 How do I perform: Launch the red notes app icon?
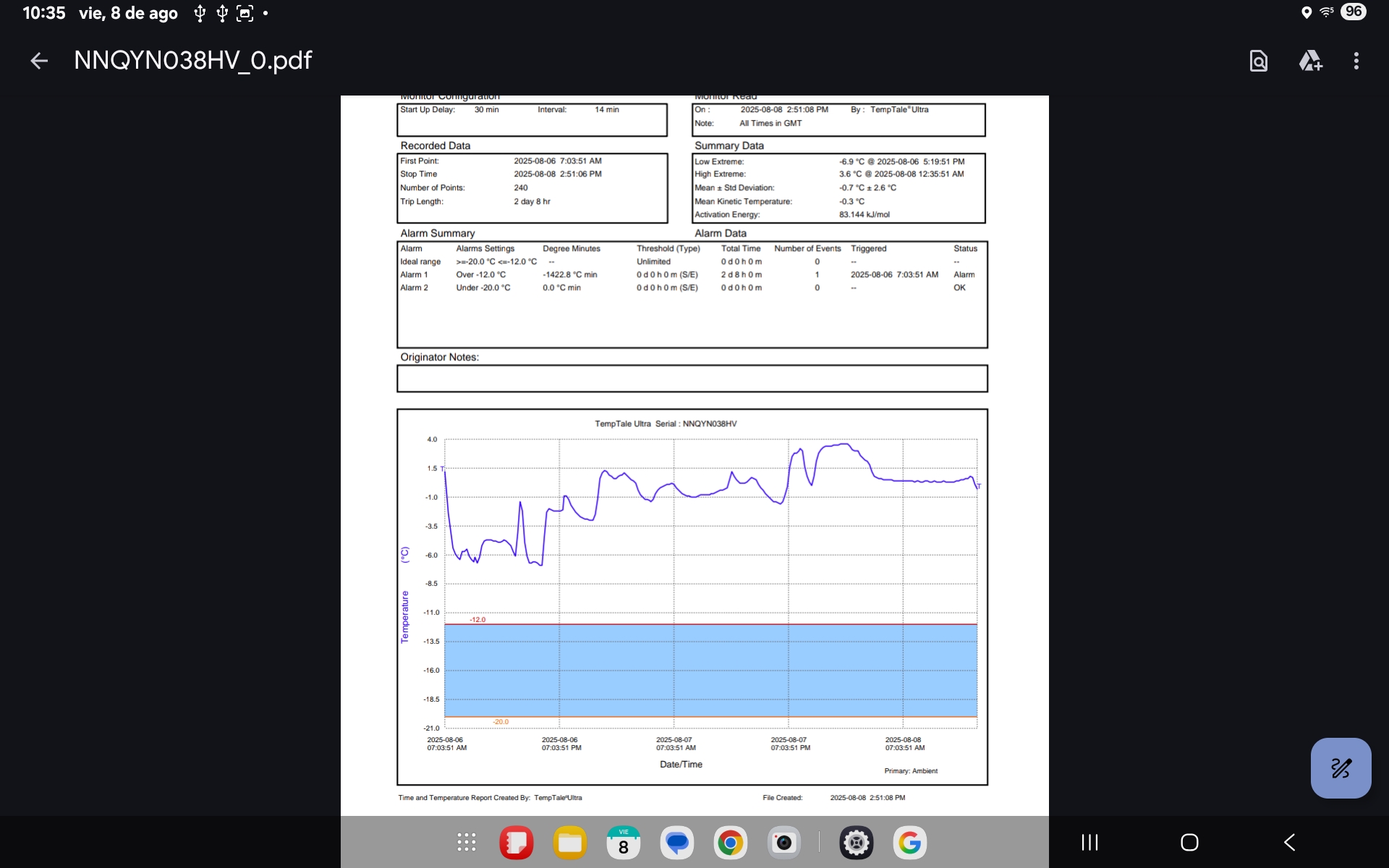click(x=516, y=842)
